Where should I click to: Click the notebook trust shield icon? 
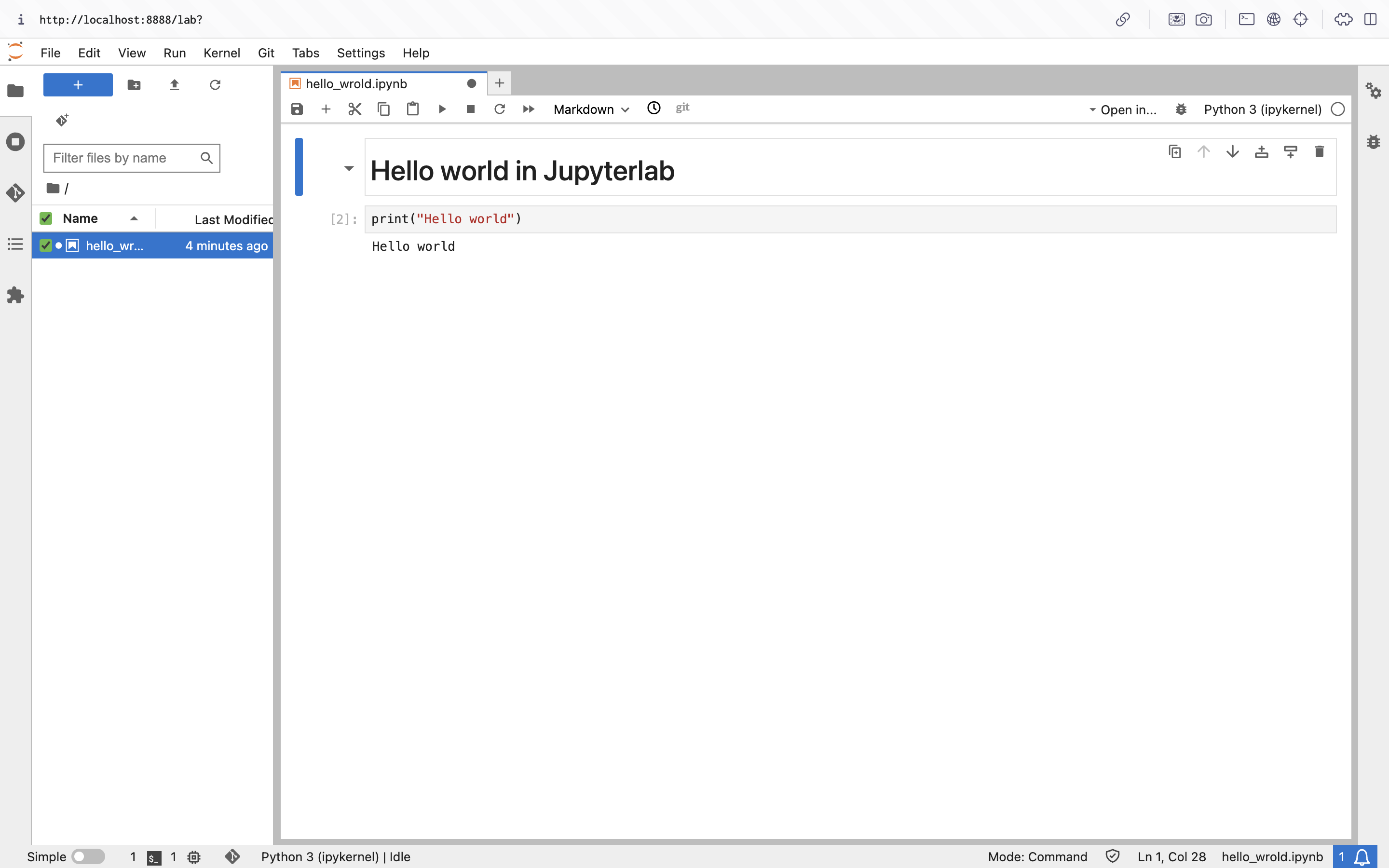pyautogui.click(x=1112, y=856)
